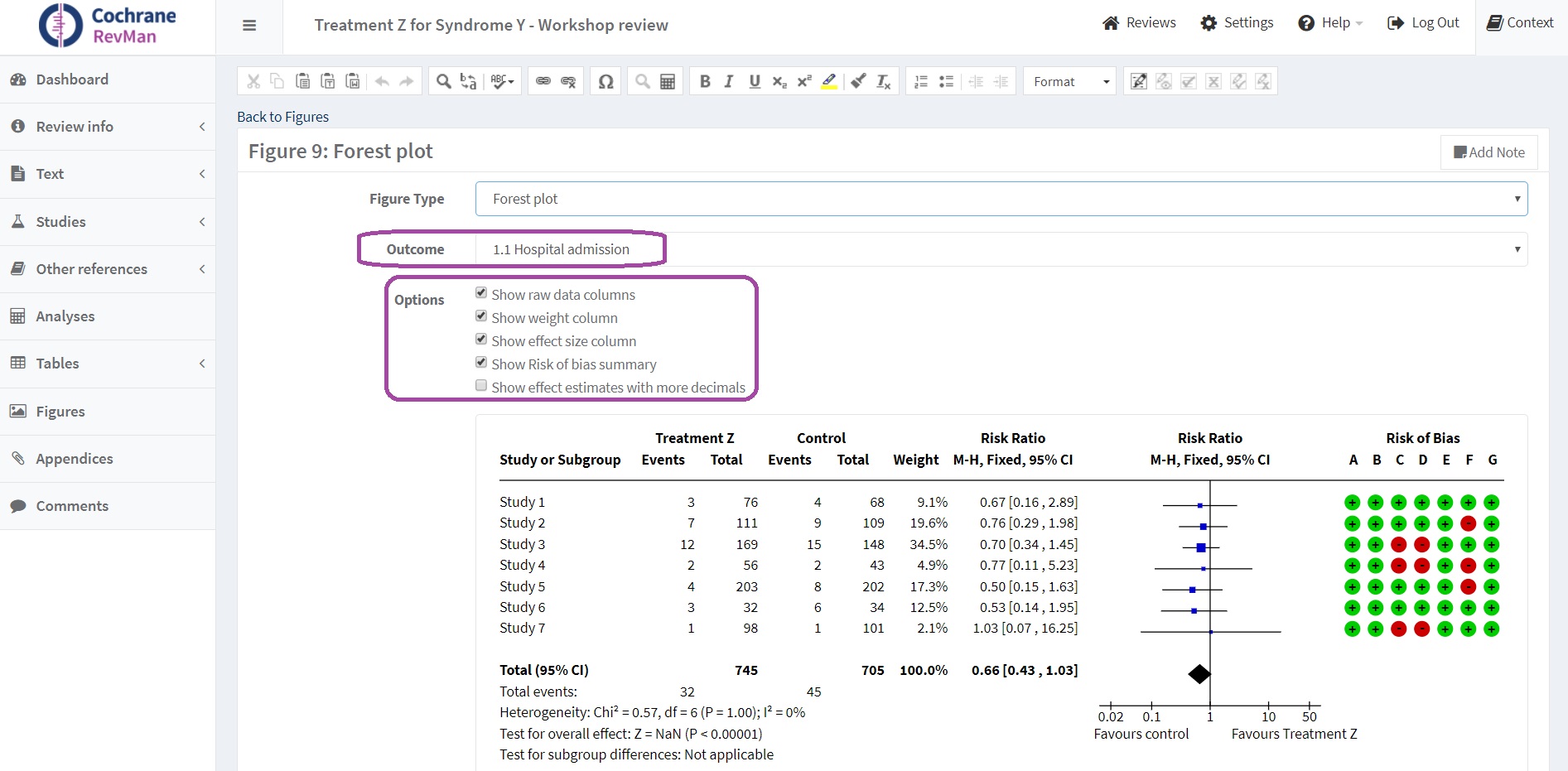This screenshot has width=1568, height=771.
Task: Click the Back to Figures link
Action: pyautogui.click(x=282, y=117)
